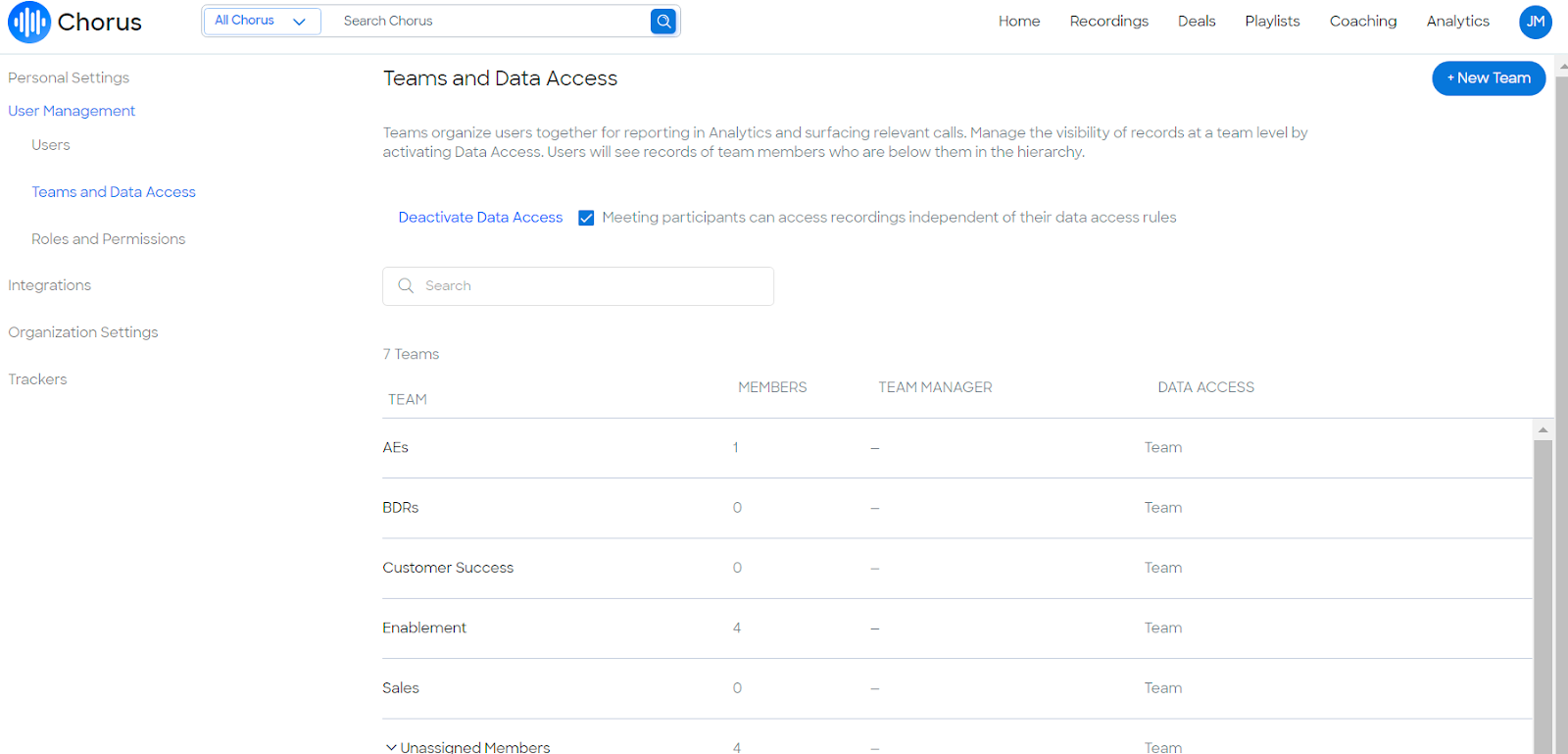Open the All Chorus scope dropdown
This screenshot has height=754, width=1568.
click(261, 21)
